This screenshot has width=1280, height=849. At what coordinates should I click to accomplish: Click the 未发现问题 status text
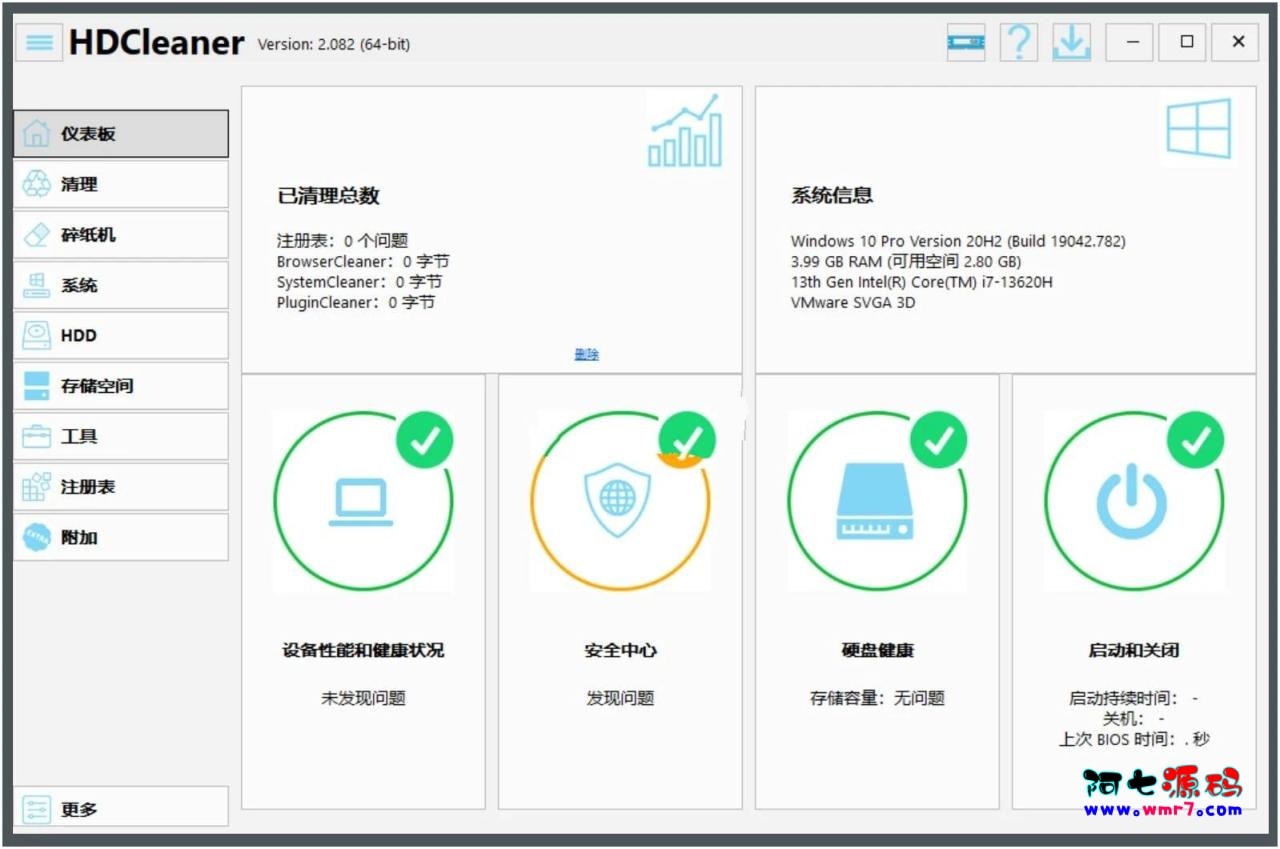click(363, 698)
